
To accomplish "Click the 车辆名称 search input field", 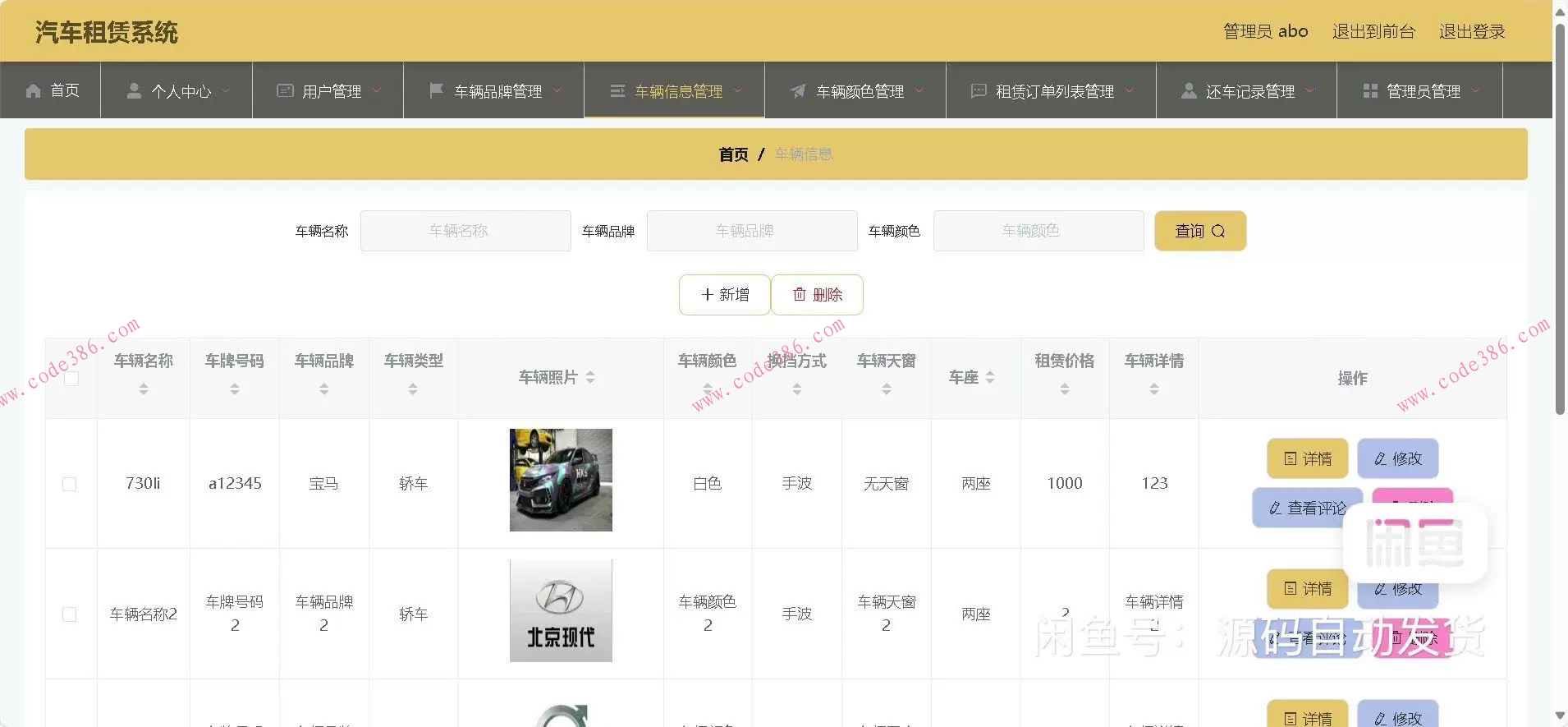I will point(465,231).
